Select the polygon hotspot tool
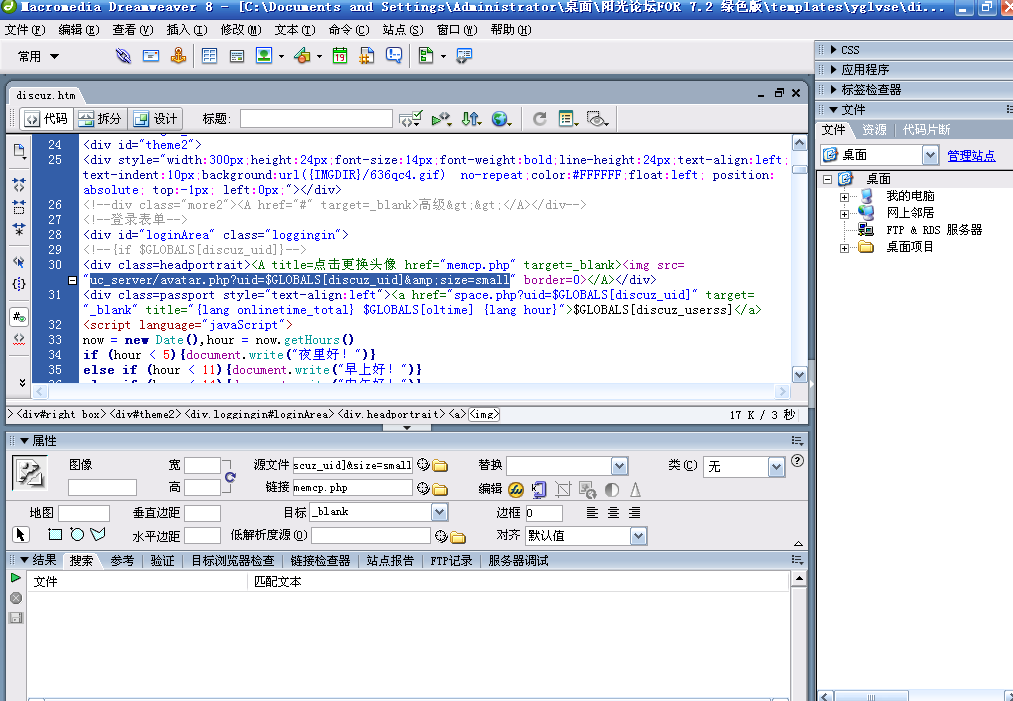The height and width of the screenshot is (701, 1013). tap(98, 535)
